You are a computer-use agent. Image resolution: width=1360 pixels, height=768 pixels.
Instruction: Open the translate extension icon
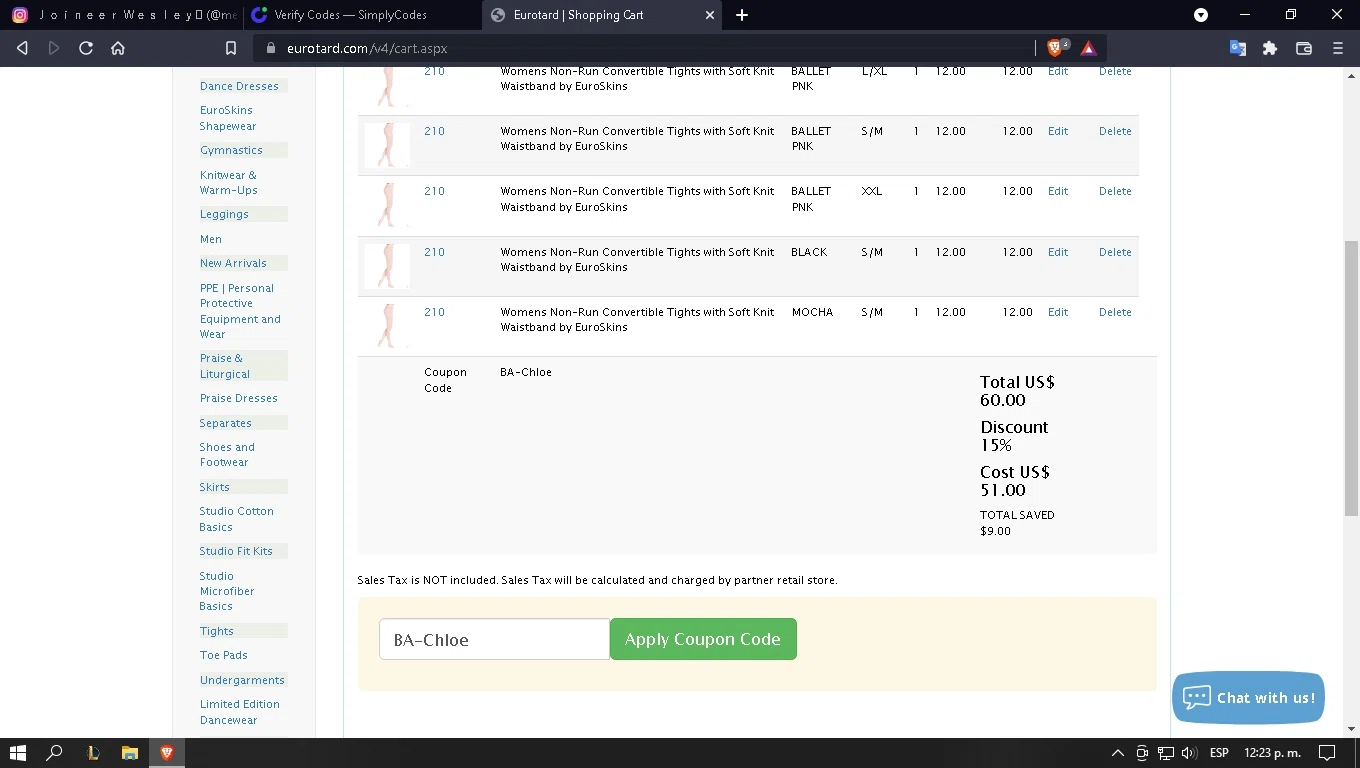pyautogui.click(x=1238, y=48)
